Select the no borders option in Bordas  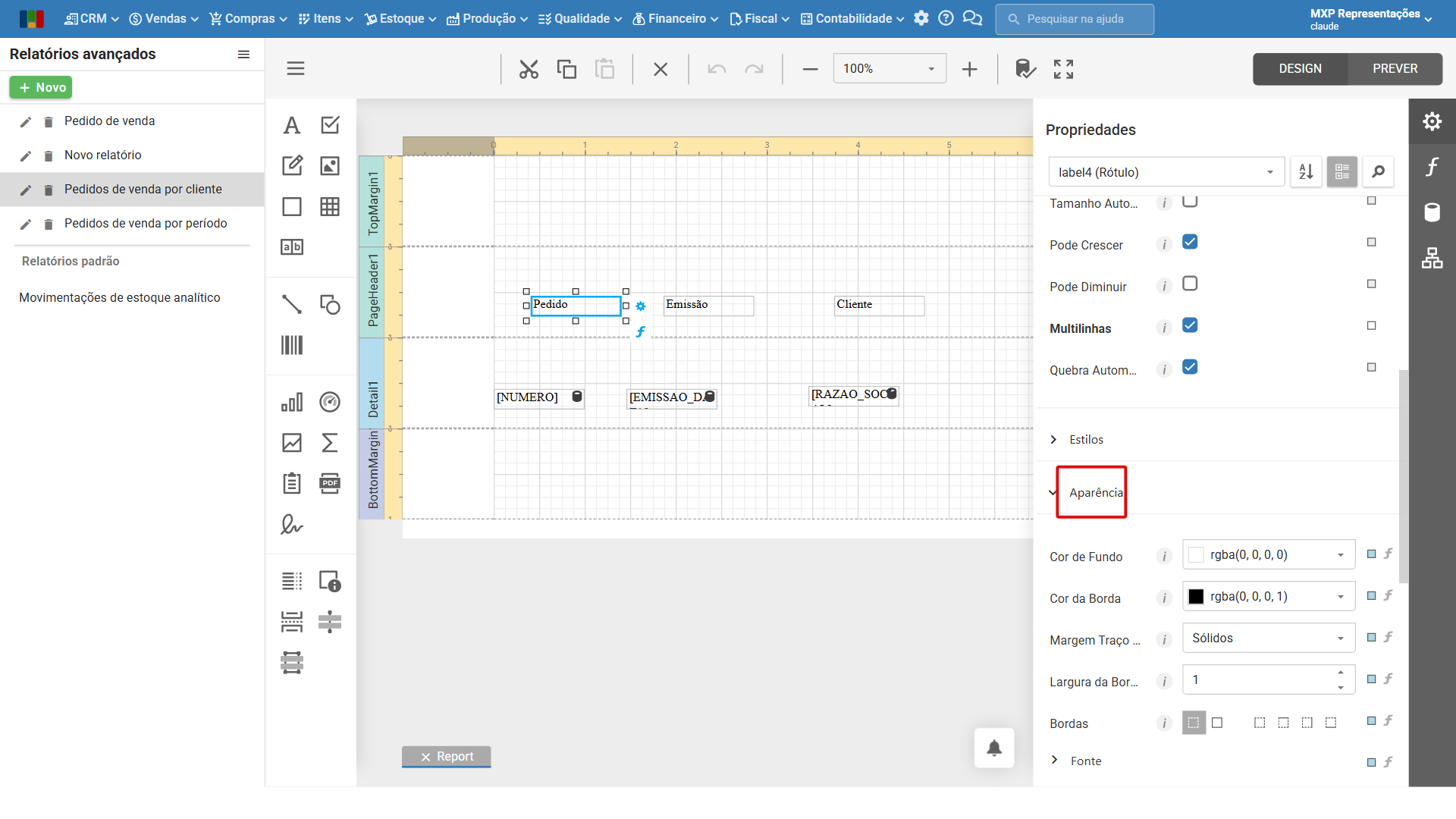click(x=1194, y=723)
